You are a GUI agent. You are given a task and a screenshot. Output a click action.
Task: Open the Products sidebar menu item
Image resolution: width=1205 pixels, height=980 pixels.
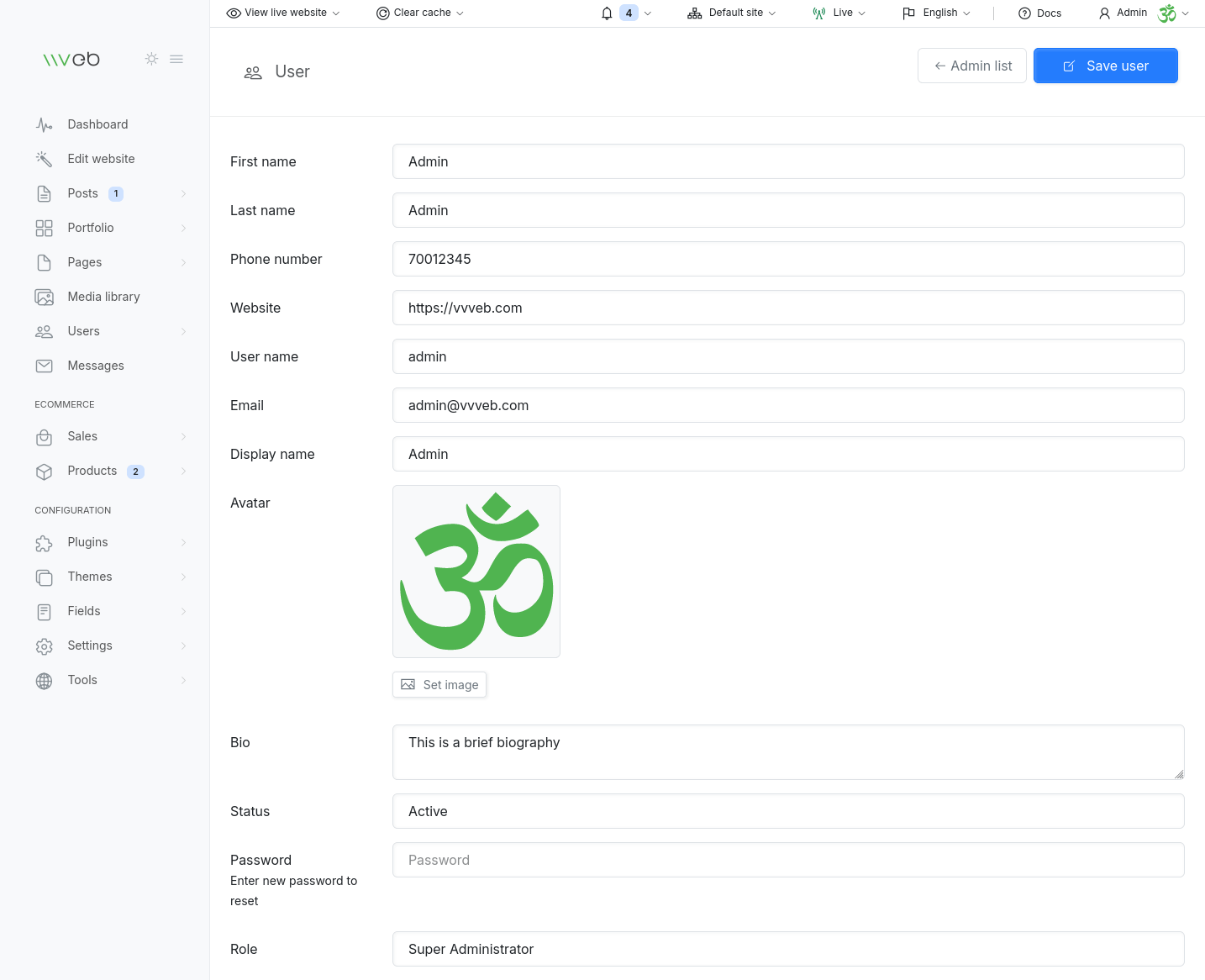[92, 471]
